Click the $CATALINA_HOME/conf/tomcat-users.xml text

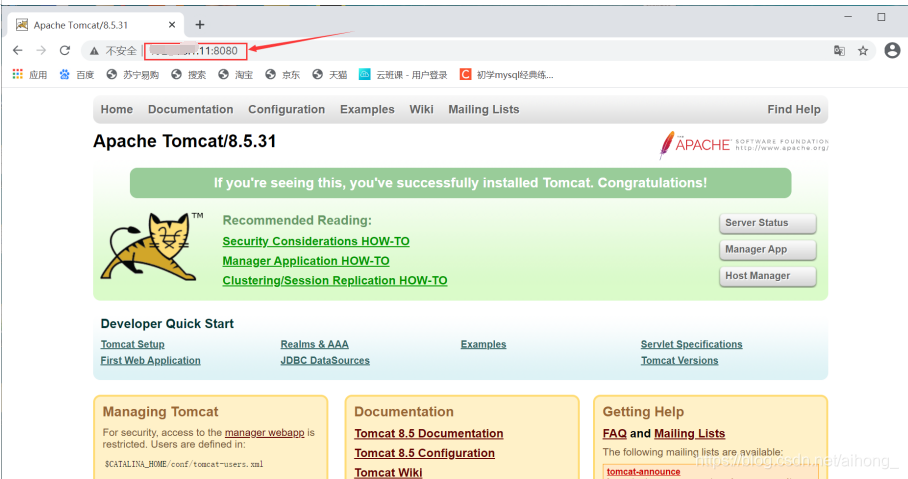[x=184, y=464]
